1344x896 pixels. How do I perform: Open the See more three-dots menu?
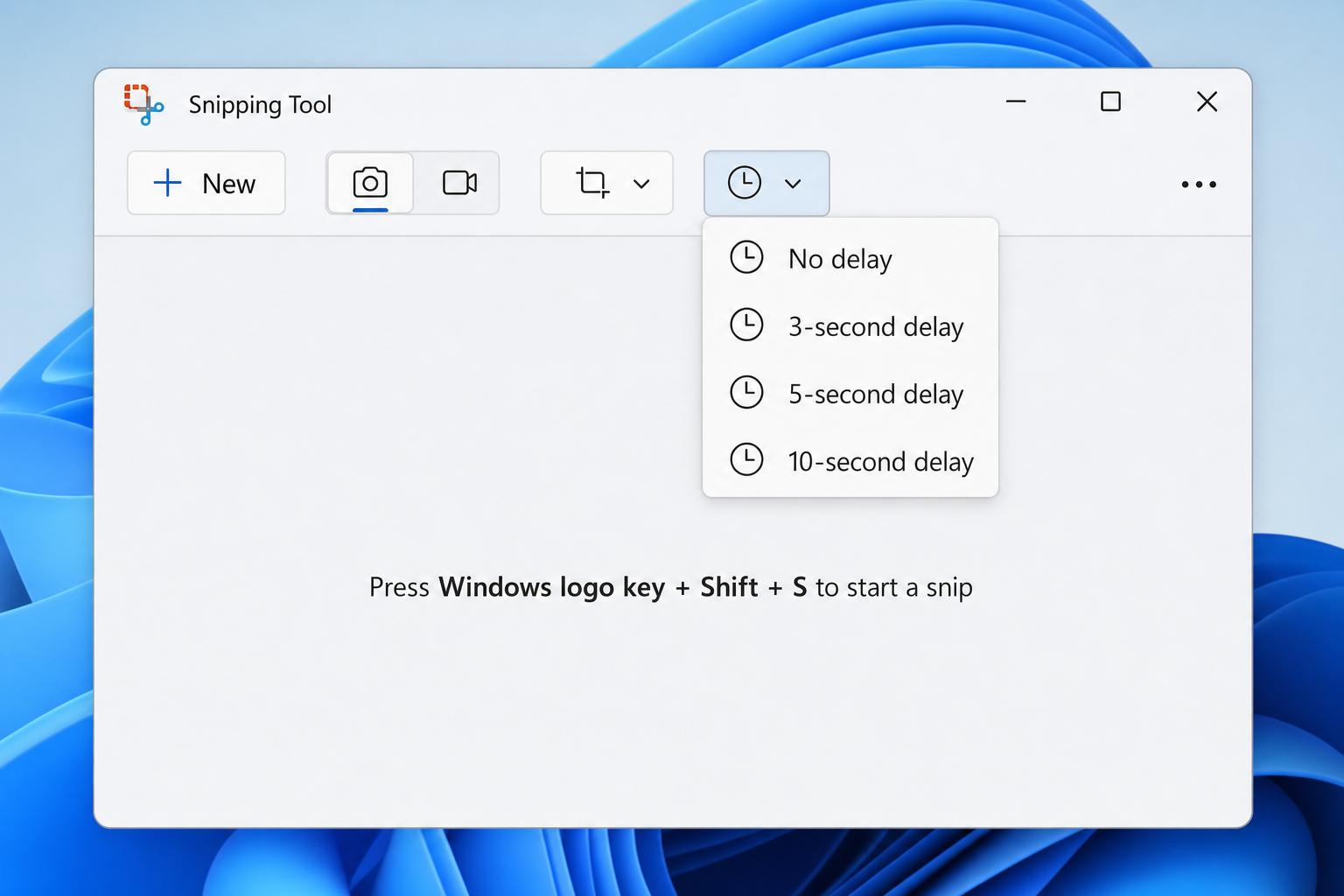point(1199,184)
